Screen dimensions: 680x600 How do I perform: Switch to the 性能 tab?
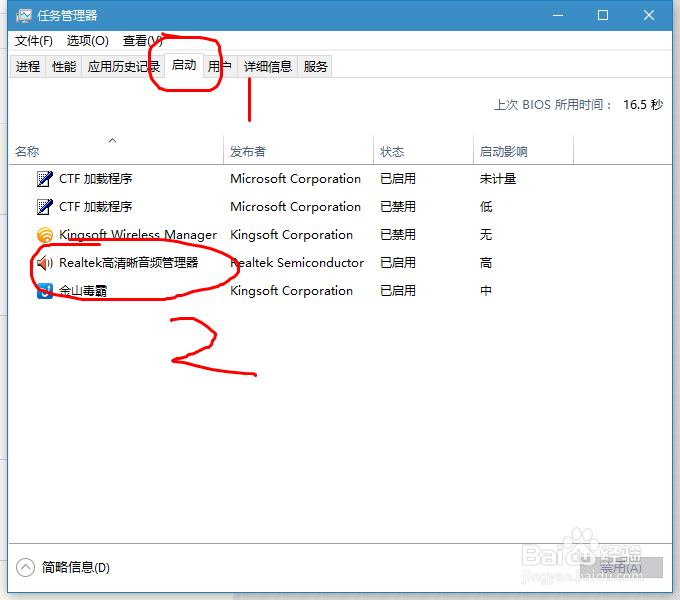click(x=64, y=66)
